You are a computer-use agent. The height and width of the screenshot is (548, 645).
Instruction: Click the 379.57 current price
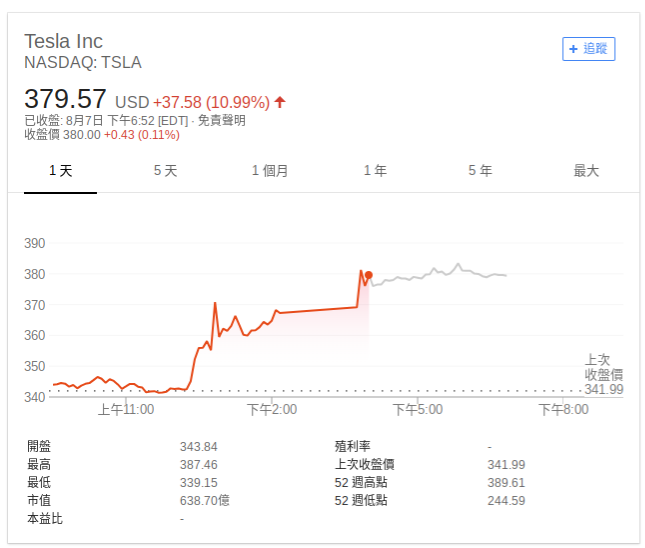pyautogui.click(x=65, y=99)
